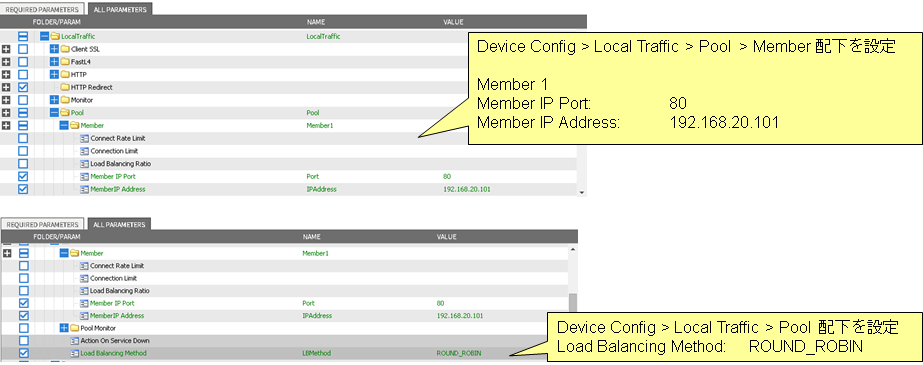Select 192.168.20.101 value in upper panel
Image resolution: width=923 pixels, height=365 pixels.
pyautogui.click(x=467, y=189)
